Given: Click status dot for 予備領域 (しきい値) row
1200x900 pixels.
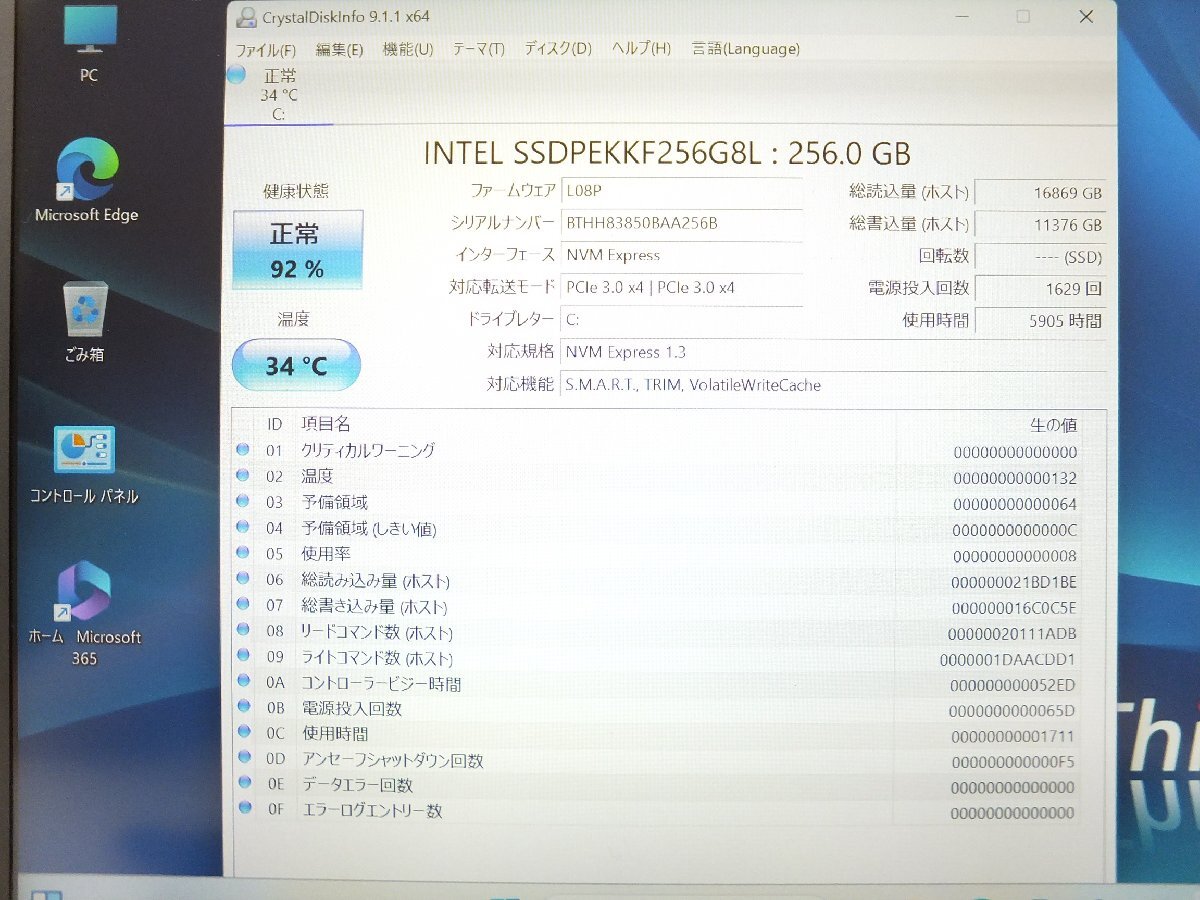Looking at the screenshot, I should point(242,528).
